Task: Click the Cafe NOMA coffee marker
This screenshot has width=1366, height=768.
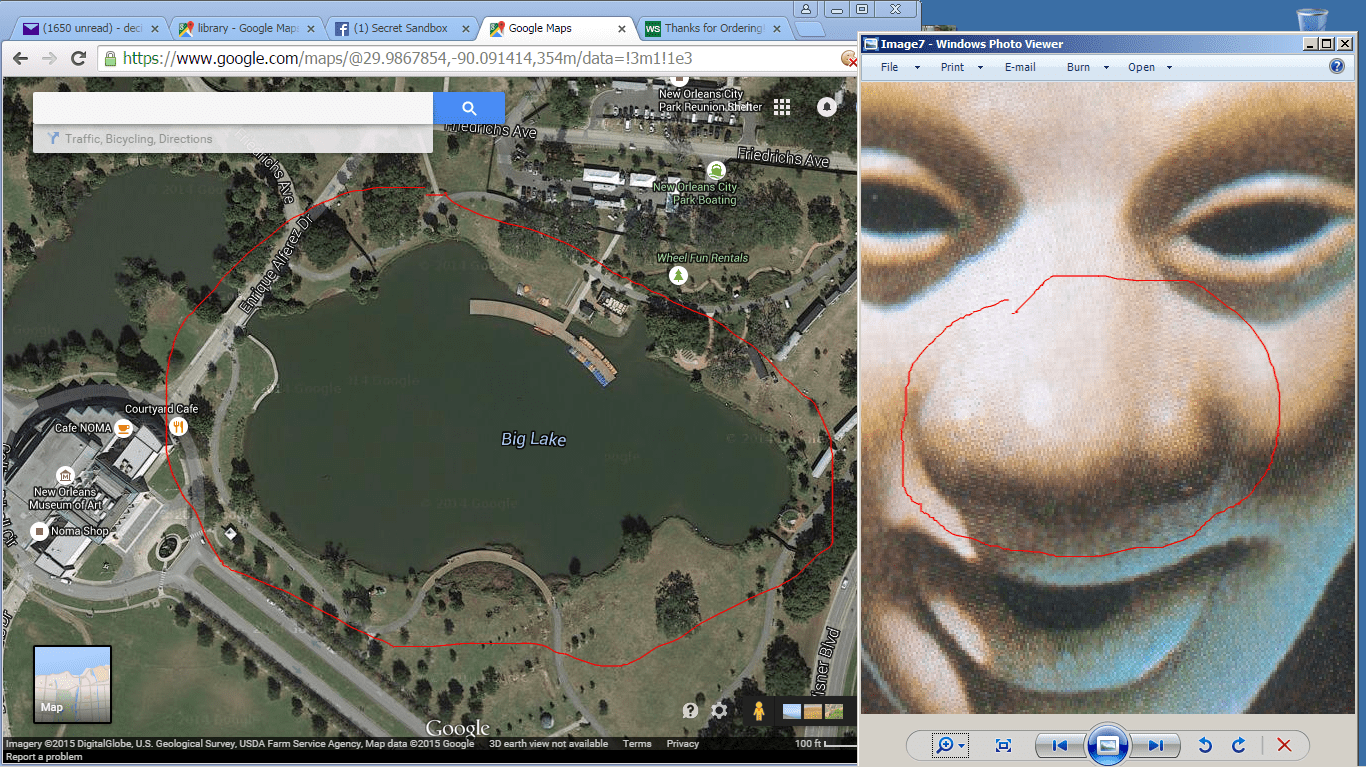Action: (124, 428)
